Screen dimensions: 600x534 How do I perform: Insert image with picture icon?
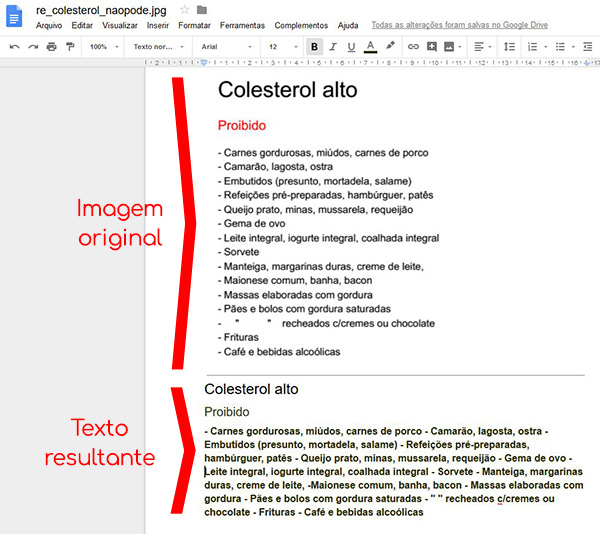click(x=449, y=47)
